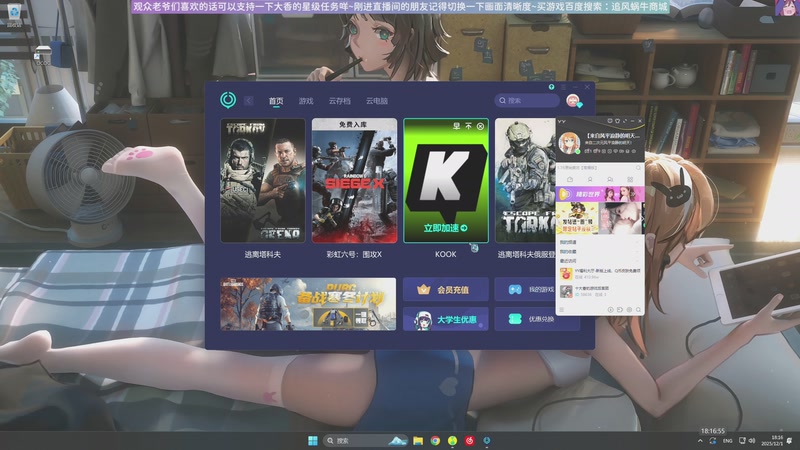Show hidden system tray icons
The width and height of the screenshot is (800, 450).
pyautogui.click(x=700, y=441)
